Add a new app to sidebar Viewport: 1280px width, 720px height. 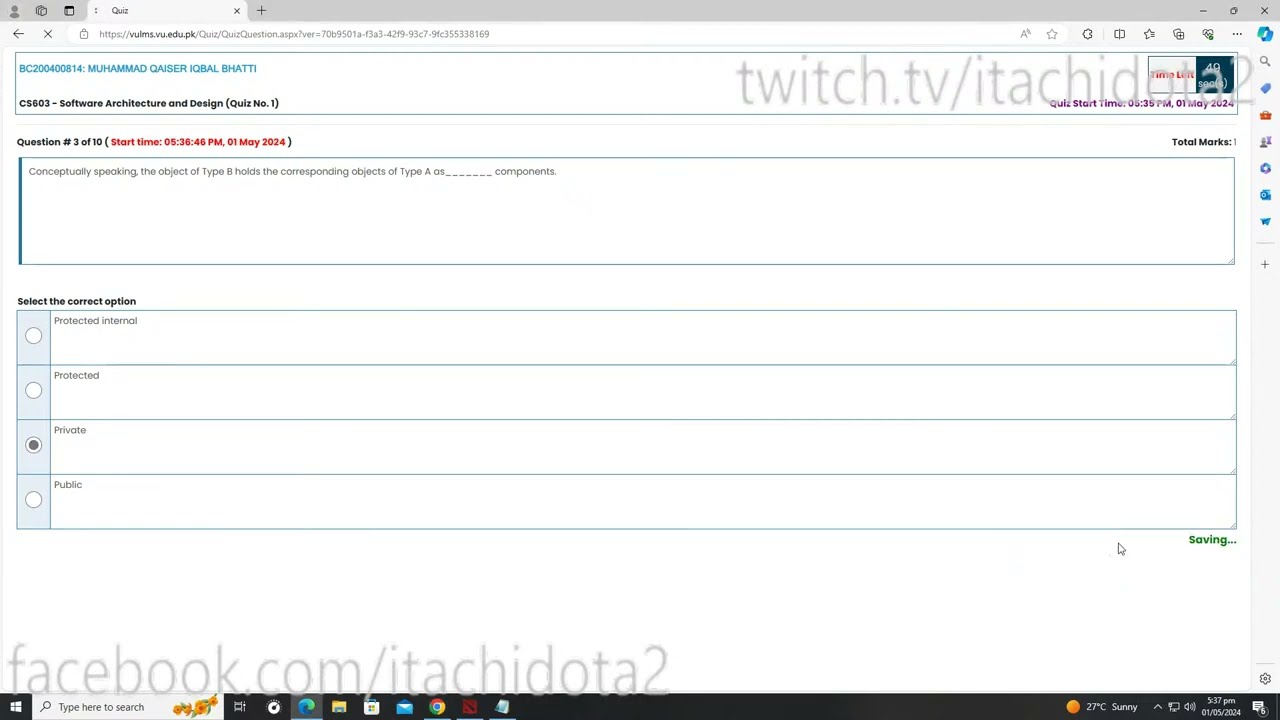tap(1265, 265)
